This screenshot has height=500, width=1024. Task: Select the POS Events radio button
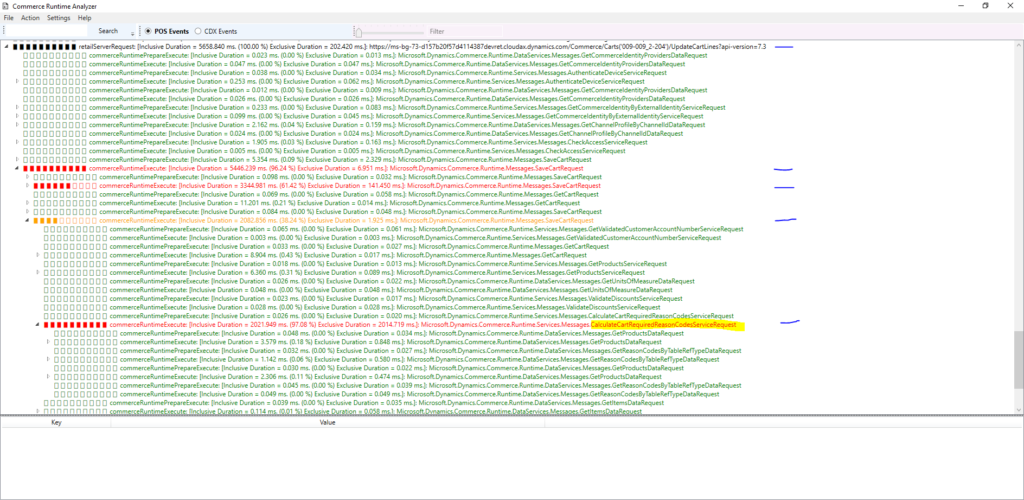click(167, 31)
